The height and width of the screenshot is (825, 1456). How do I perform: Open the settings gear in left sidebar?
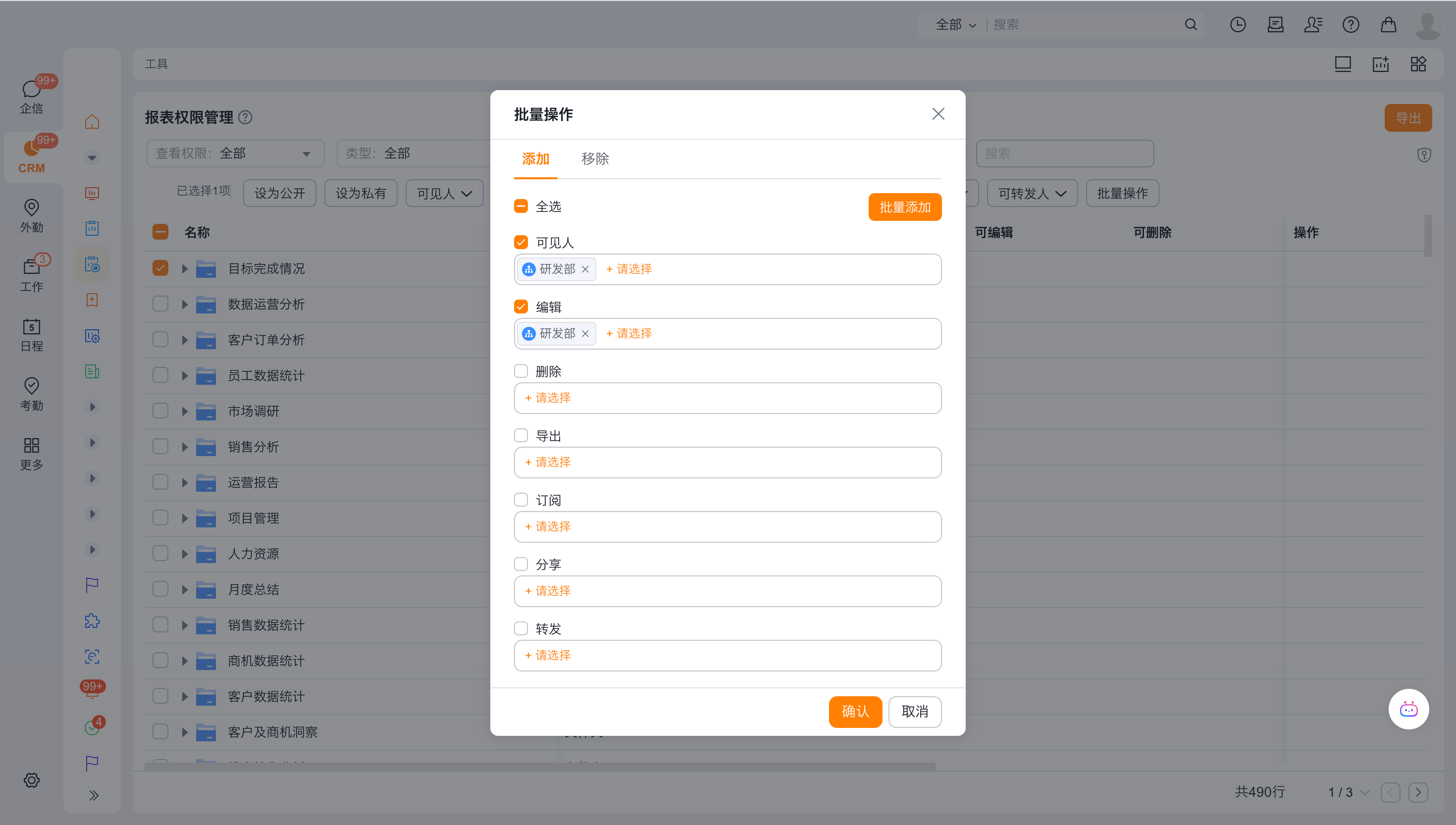(31, 779)
